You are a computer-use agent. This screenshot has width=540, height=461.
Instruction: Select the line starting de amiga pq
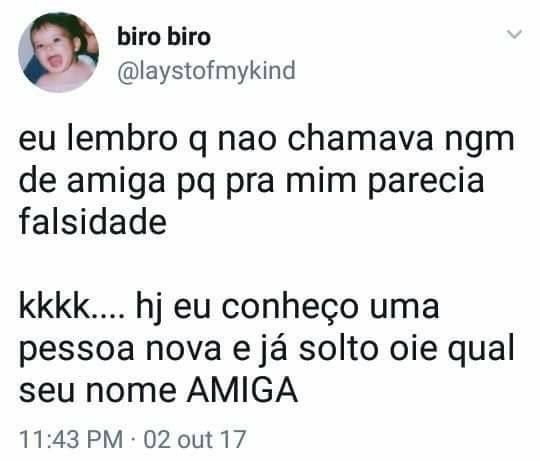click(x=252, y=181)
